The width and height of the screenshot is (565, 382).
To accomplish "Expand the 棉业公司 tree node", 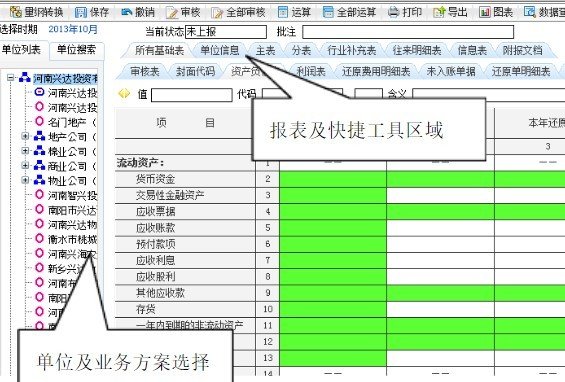I will (25, 151).
